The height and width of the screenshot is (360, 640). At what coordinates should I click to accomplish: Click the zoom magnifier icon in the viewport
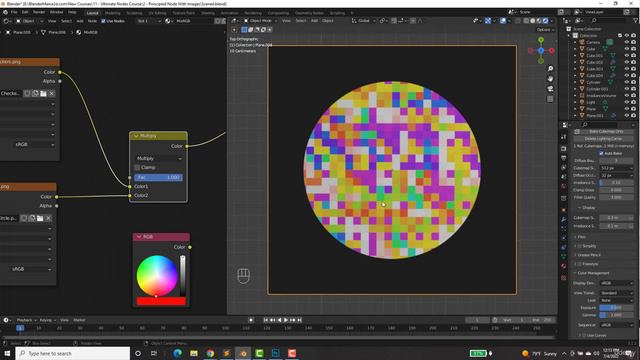[550, 69]
